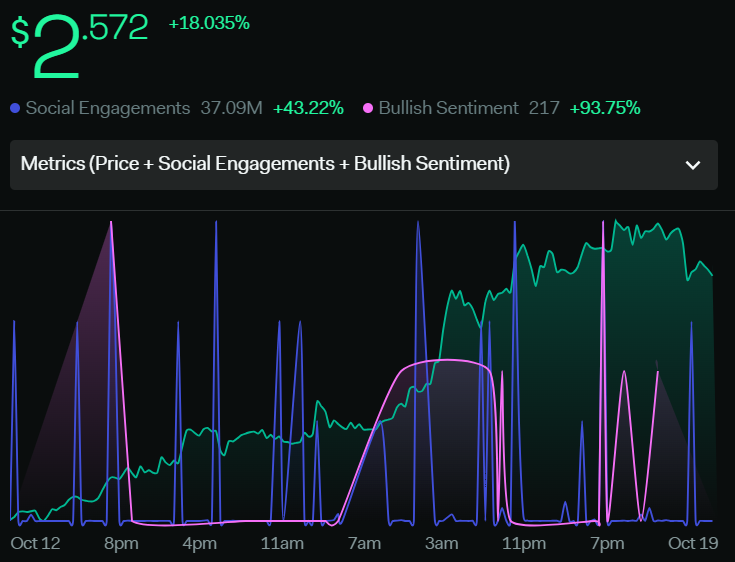Click the 3am axis label
The image size is (735, 562).
pos(442,544)
